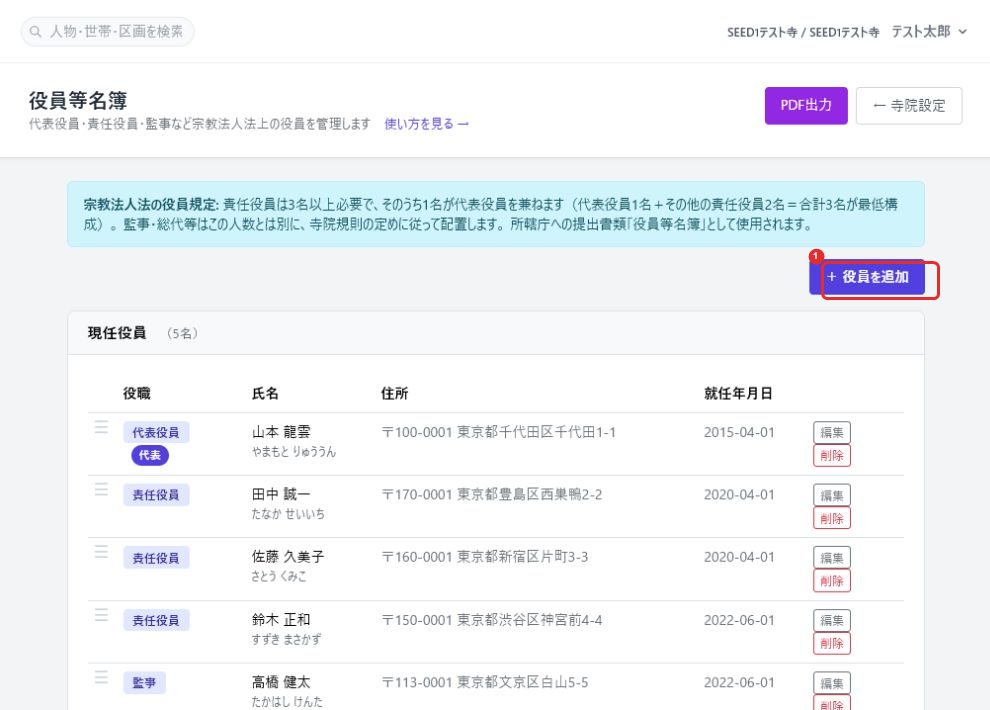
Task: Edit 高橋 健太 with 編集 button
Action: click(832, 683)
